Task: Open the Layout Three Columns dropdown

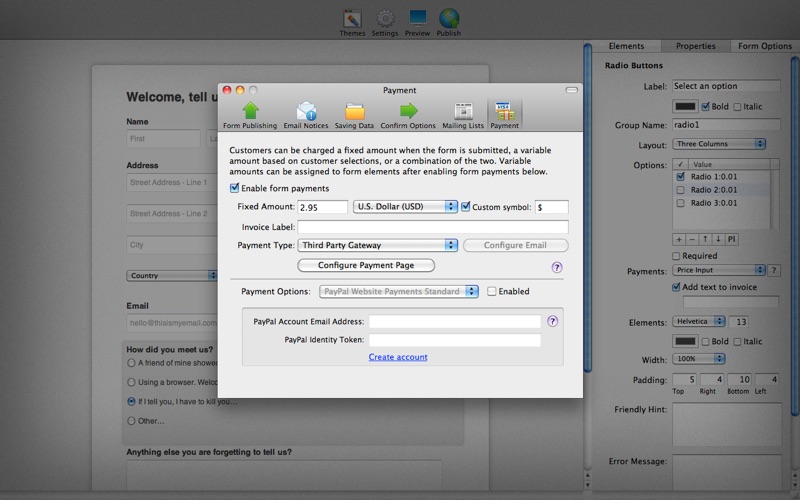Action: [719, 144]
